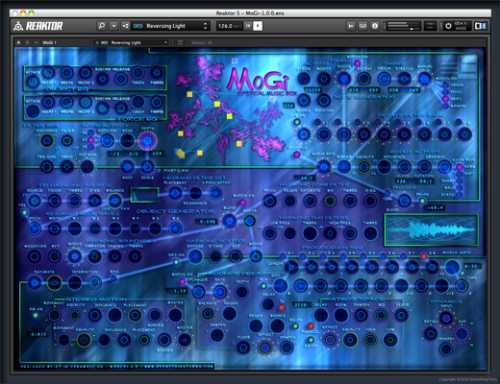The height and width of the screenshot is (384, 500).
Task: Click the MIDI activity icon left of the info button
Action: click(x=363, y=26)
